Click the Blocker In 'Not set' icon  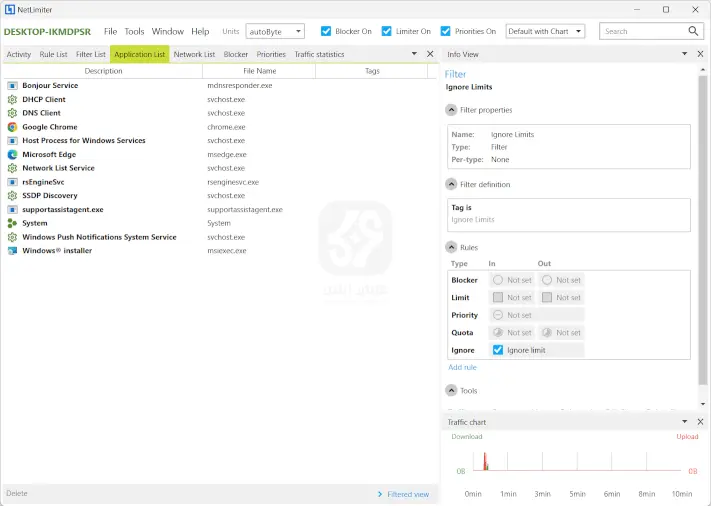498,280
